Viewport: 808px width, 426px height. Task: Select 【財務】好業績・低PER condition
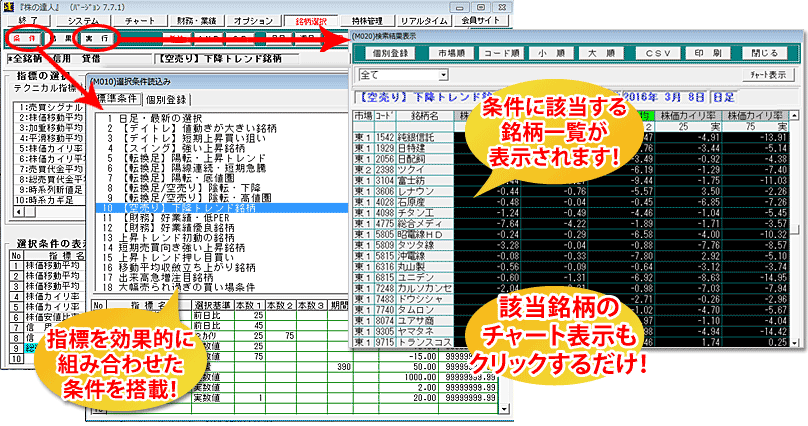[x=222, y=218]
